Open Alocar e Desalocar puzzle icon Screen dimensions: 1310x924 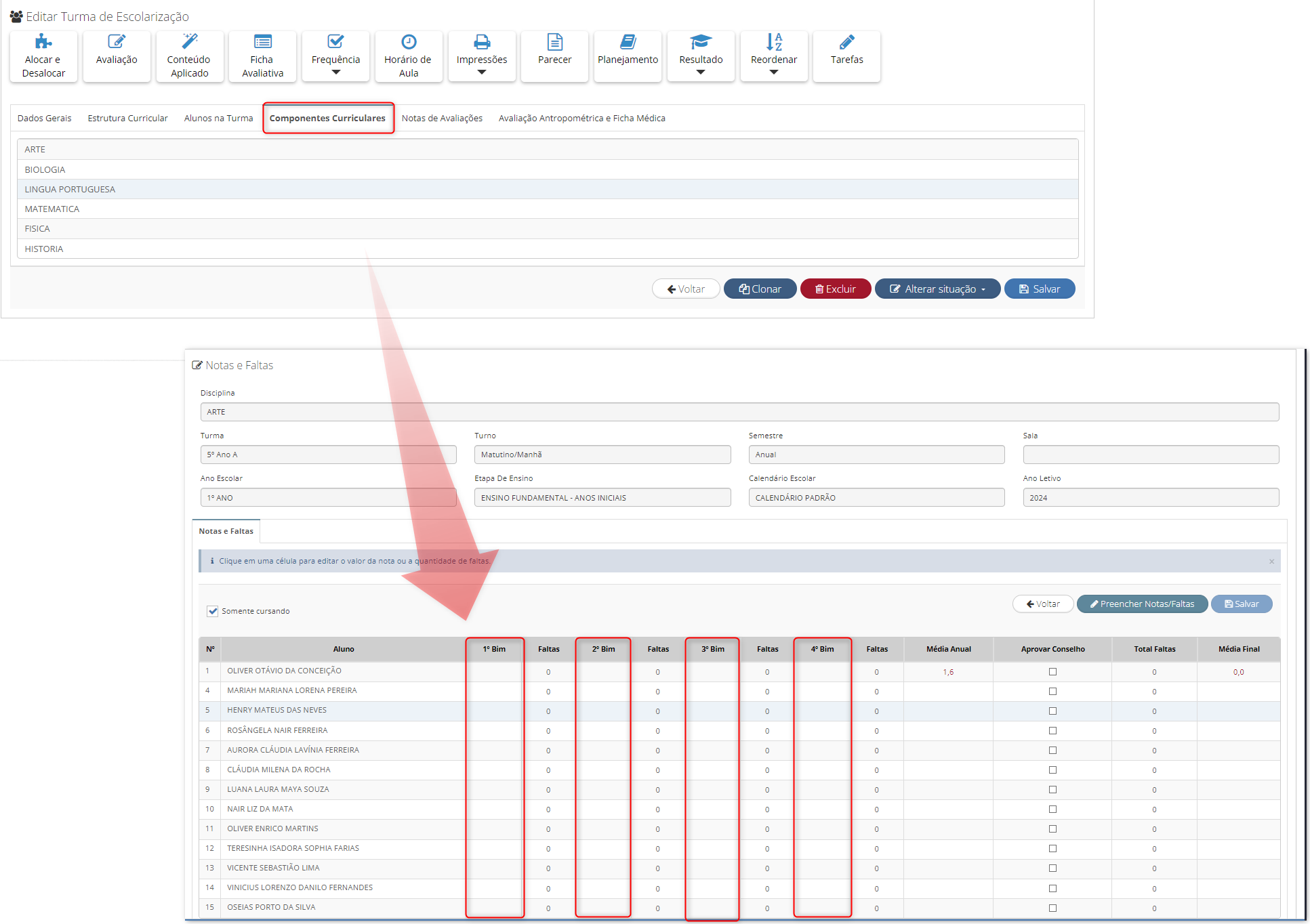(x=44, y=43)
